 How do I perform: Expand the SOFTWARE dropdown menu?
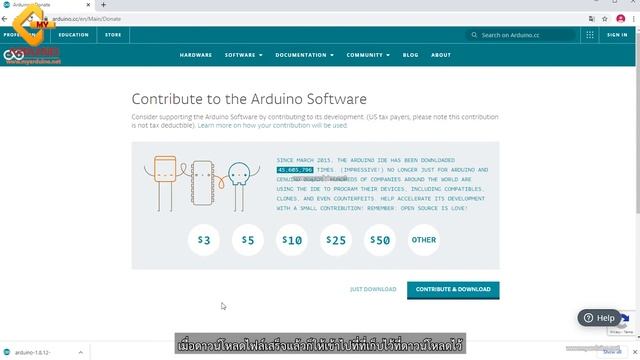click(x=244, y=55)
